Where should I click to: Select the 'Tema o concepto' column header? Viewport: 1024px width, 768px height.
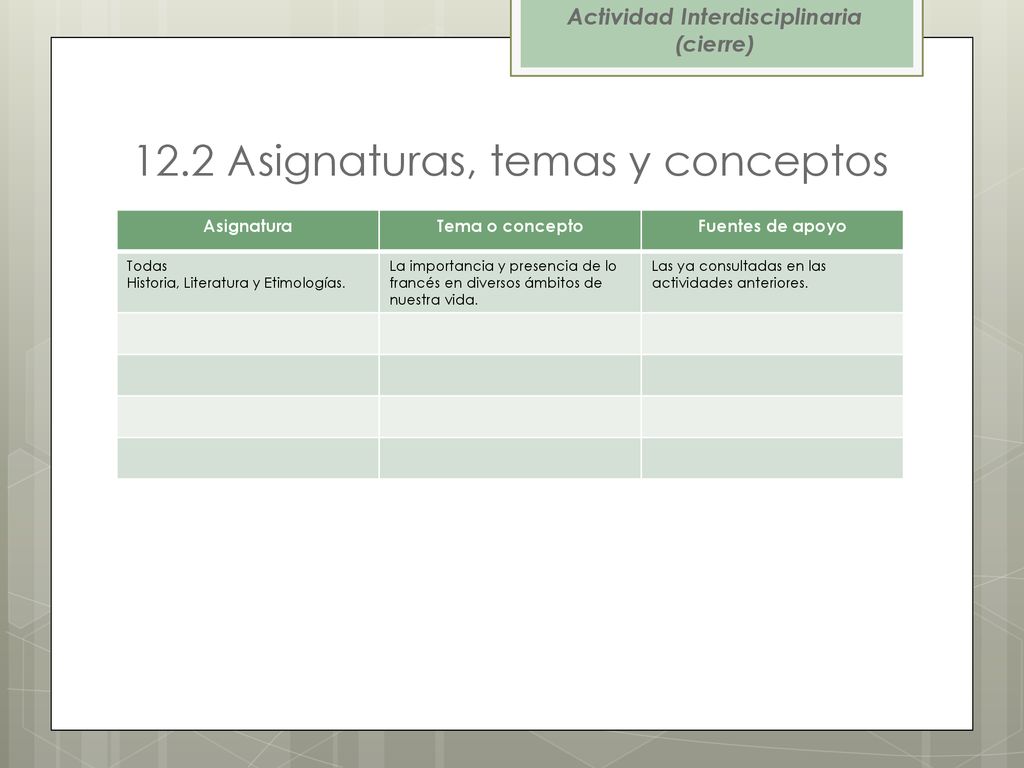[510, 229]
